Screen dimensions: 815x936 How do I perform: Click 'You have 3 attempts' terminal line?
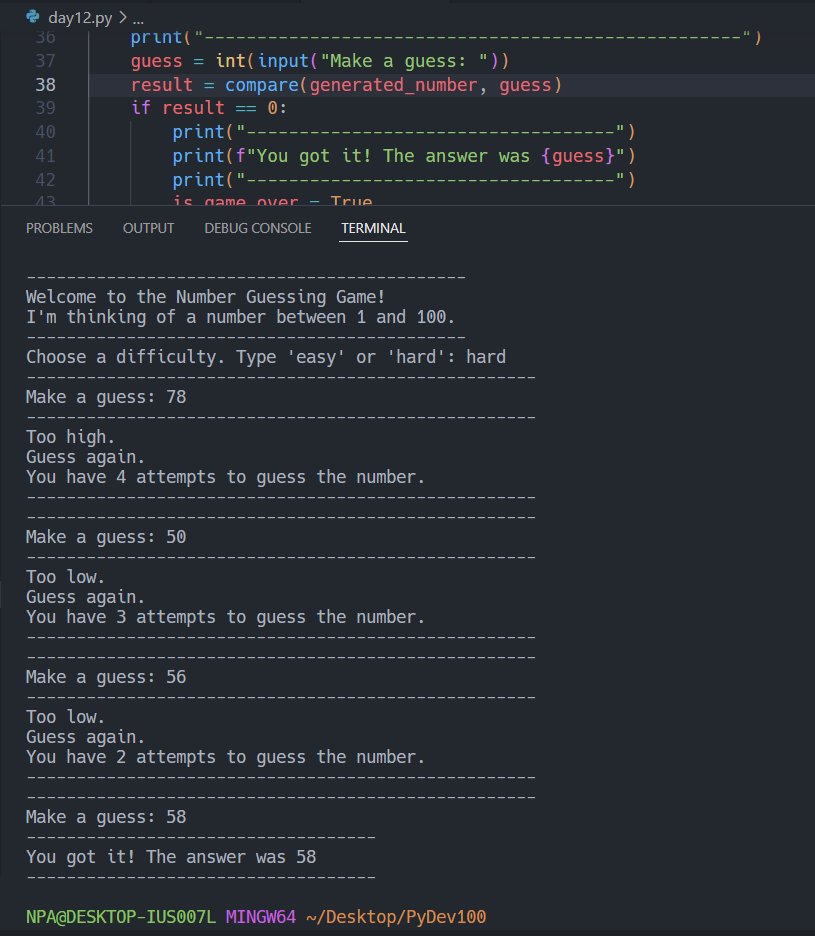(225, 617)
